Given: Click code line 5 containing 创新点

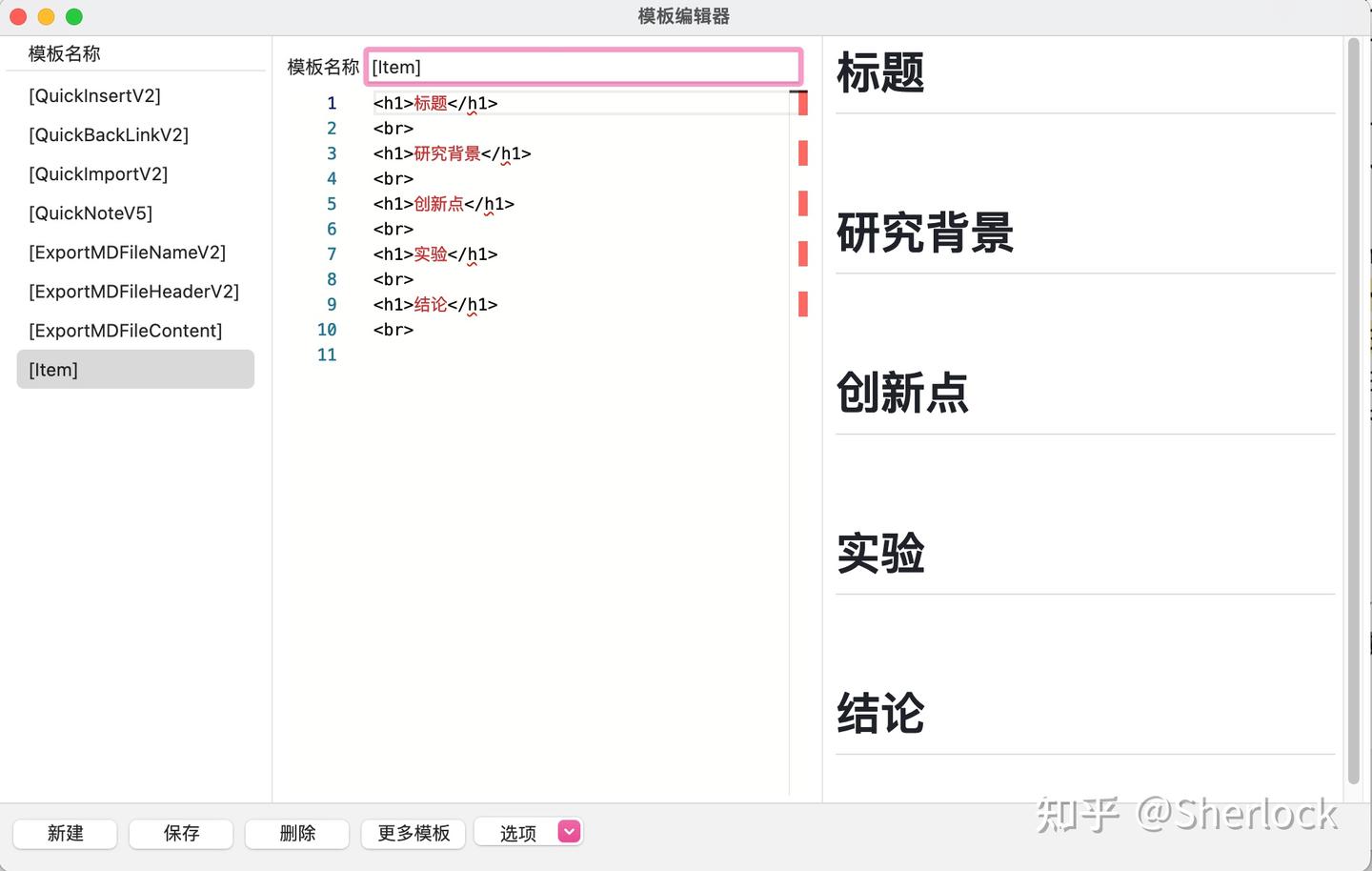Looking at the screenshot, I should pos(444,204).
